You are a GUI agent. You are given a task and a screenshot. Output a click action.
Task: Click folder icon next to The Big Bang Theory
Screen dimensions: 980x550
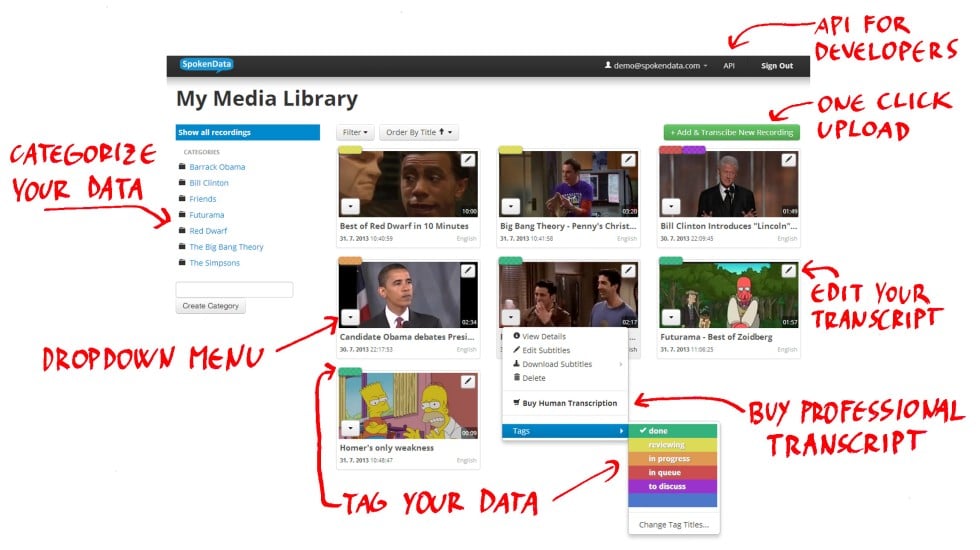point(182,246)
